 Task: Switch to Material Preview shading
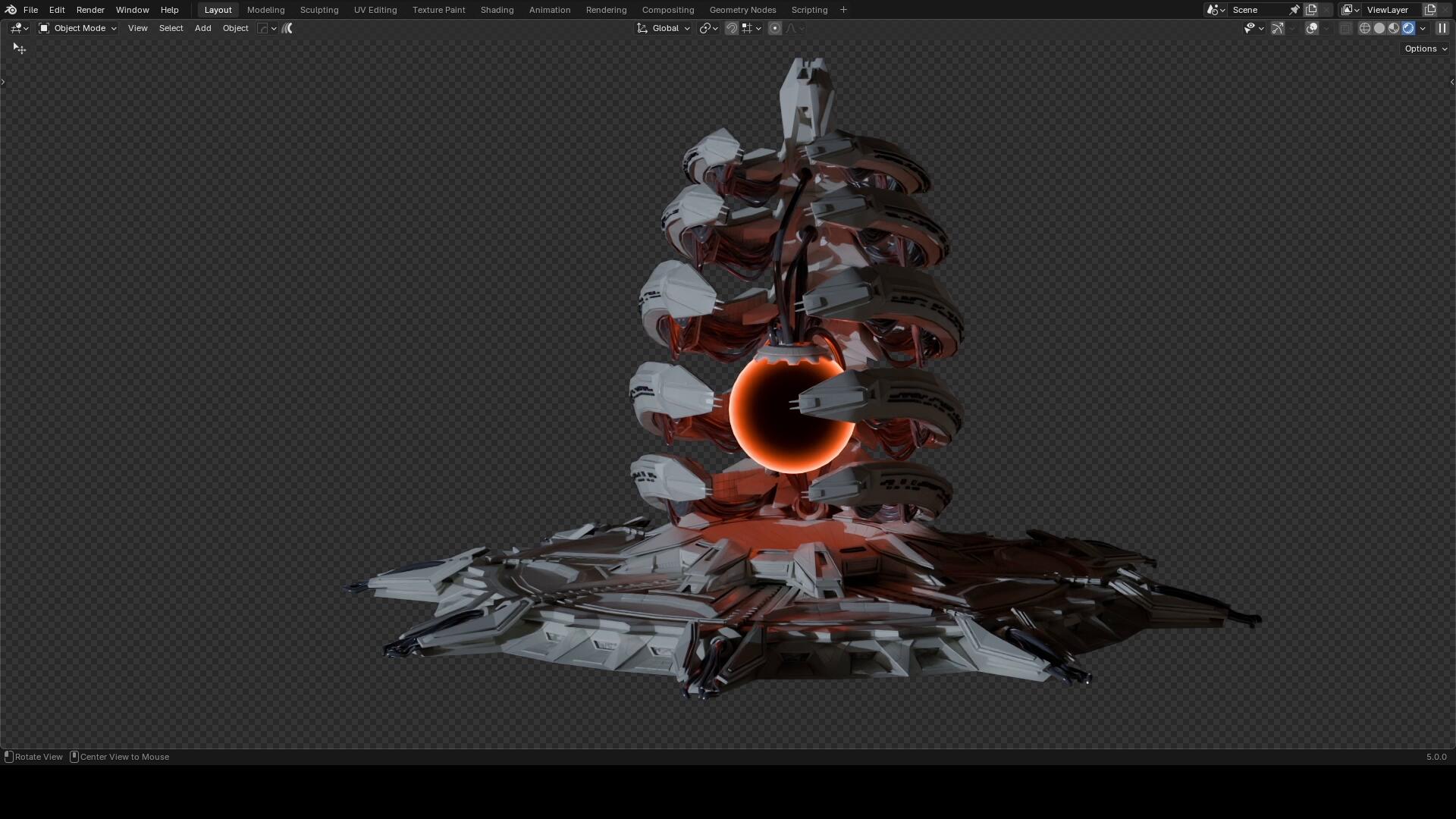pyautogui.click(x=1394, y=28)
